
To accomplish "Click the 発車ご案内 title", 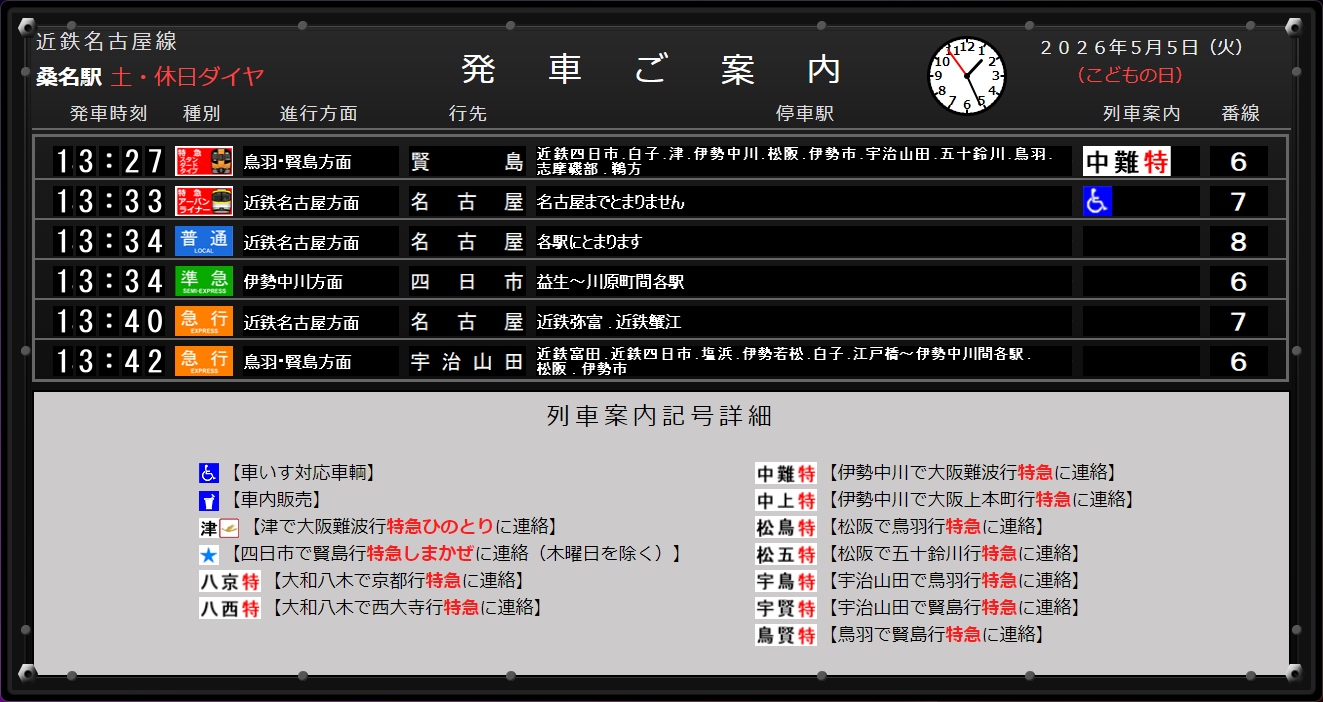I will coord(652,70).
